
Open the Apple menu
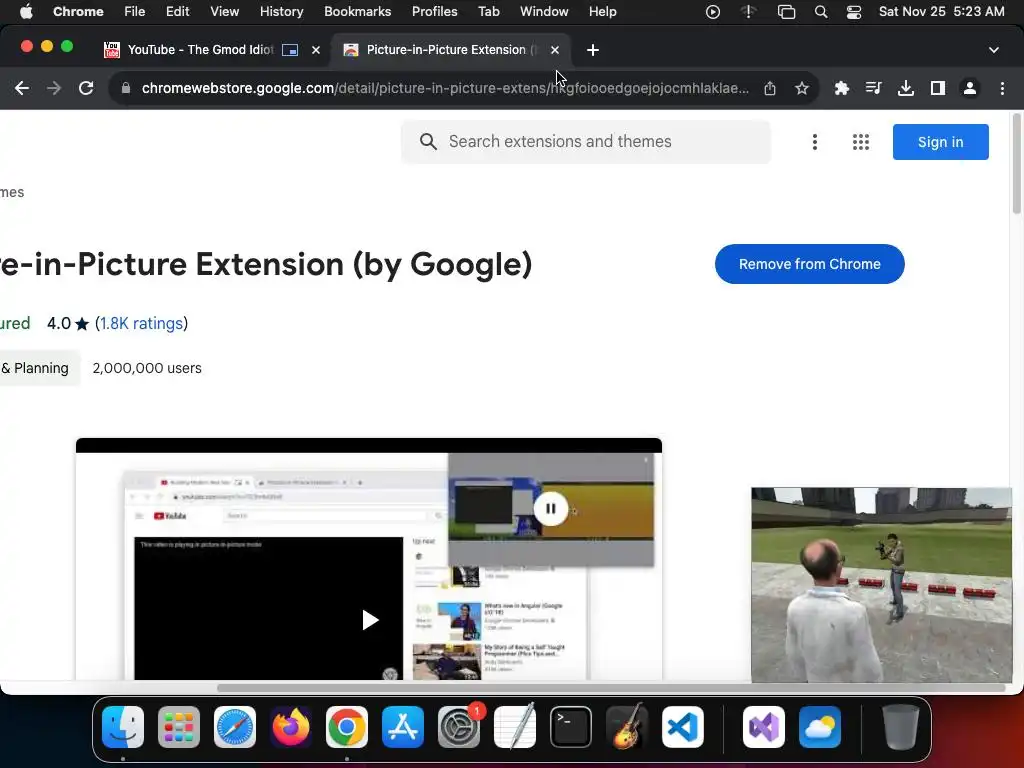[x=26, y=12]
